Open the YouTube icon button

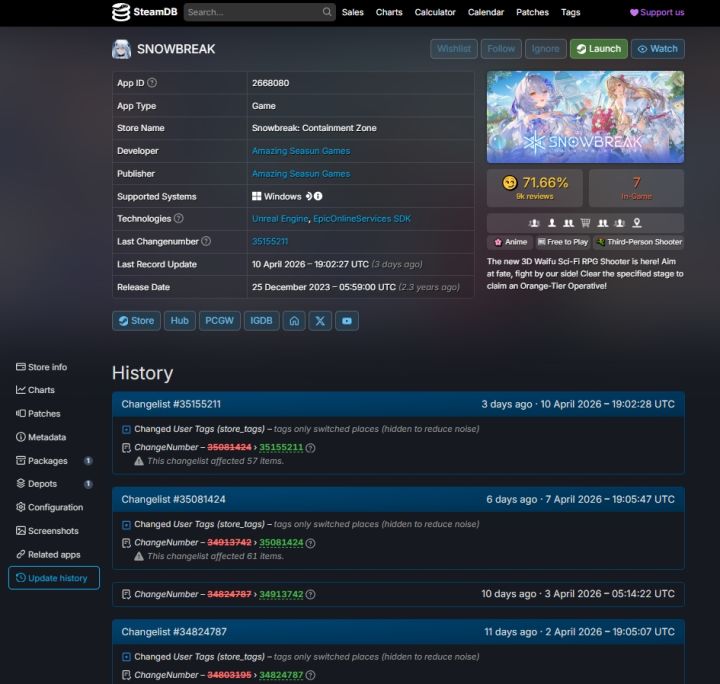click(x=347, y=320)
